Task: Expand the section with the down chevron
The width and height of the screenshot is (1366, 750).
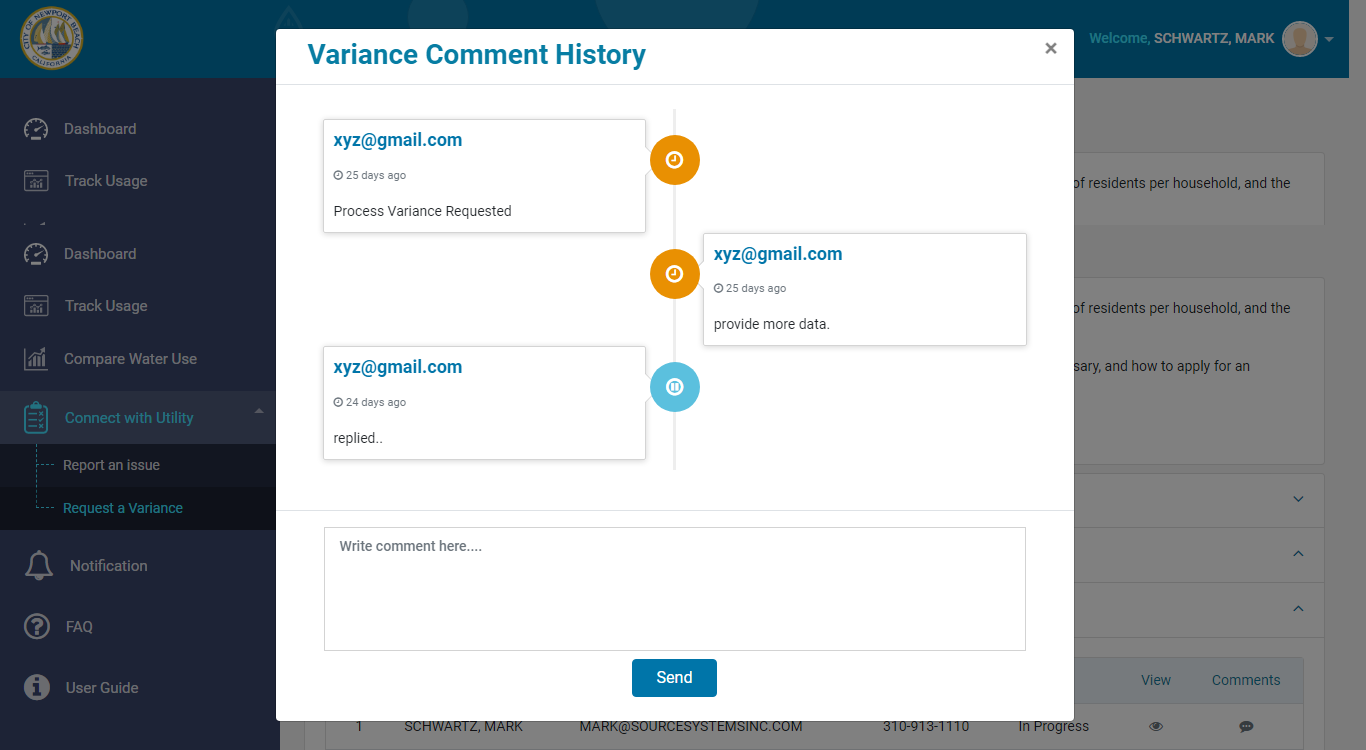Action: point(1298,499)
